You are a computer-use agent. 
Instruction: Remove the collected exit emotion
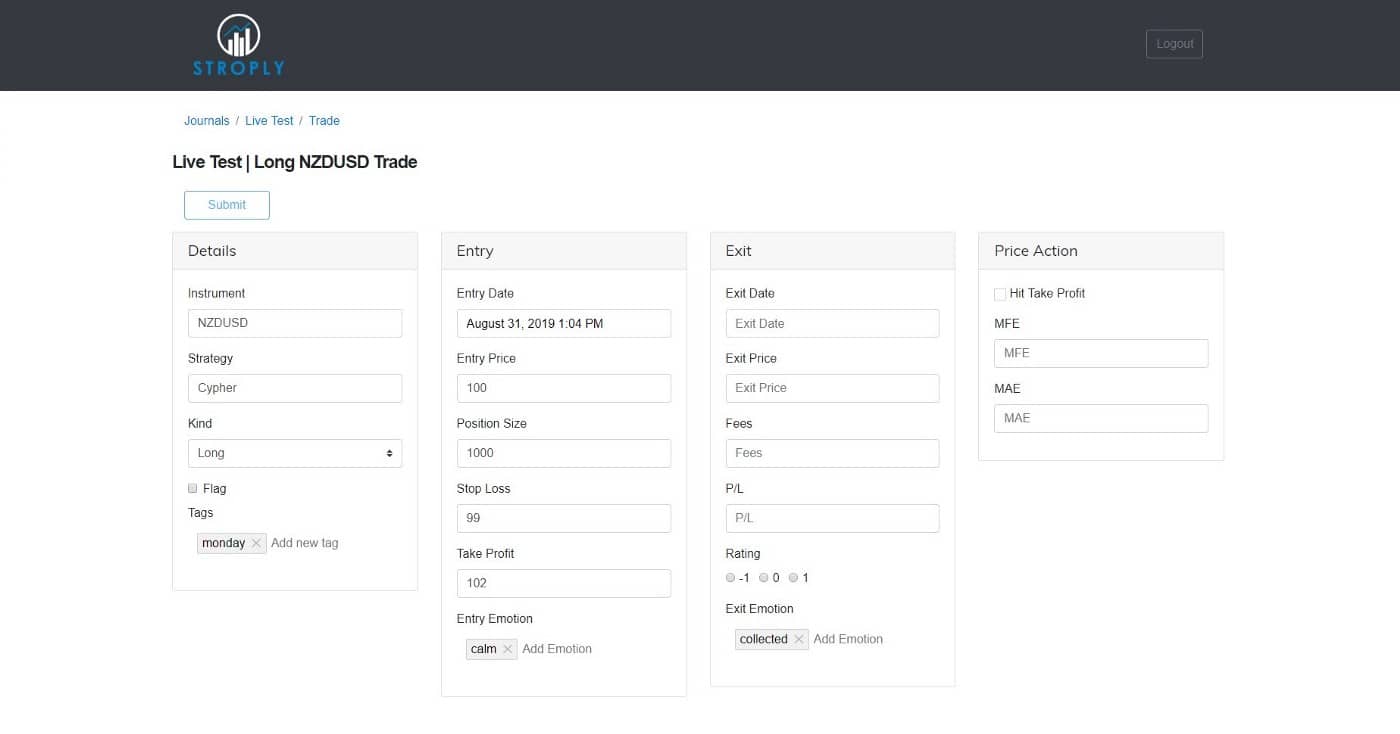coord(799,639)
